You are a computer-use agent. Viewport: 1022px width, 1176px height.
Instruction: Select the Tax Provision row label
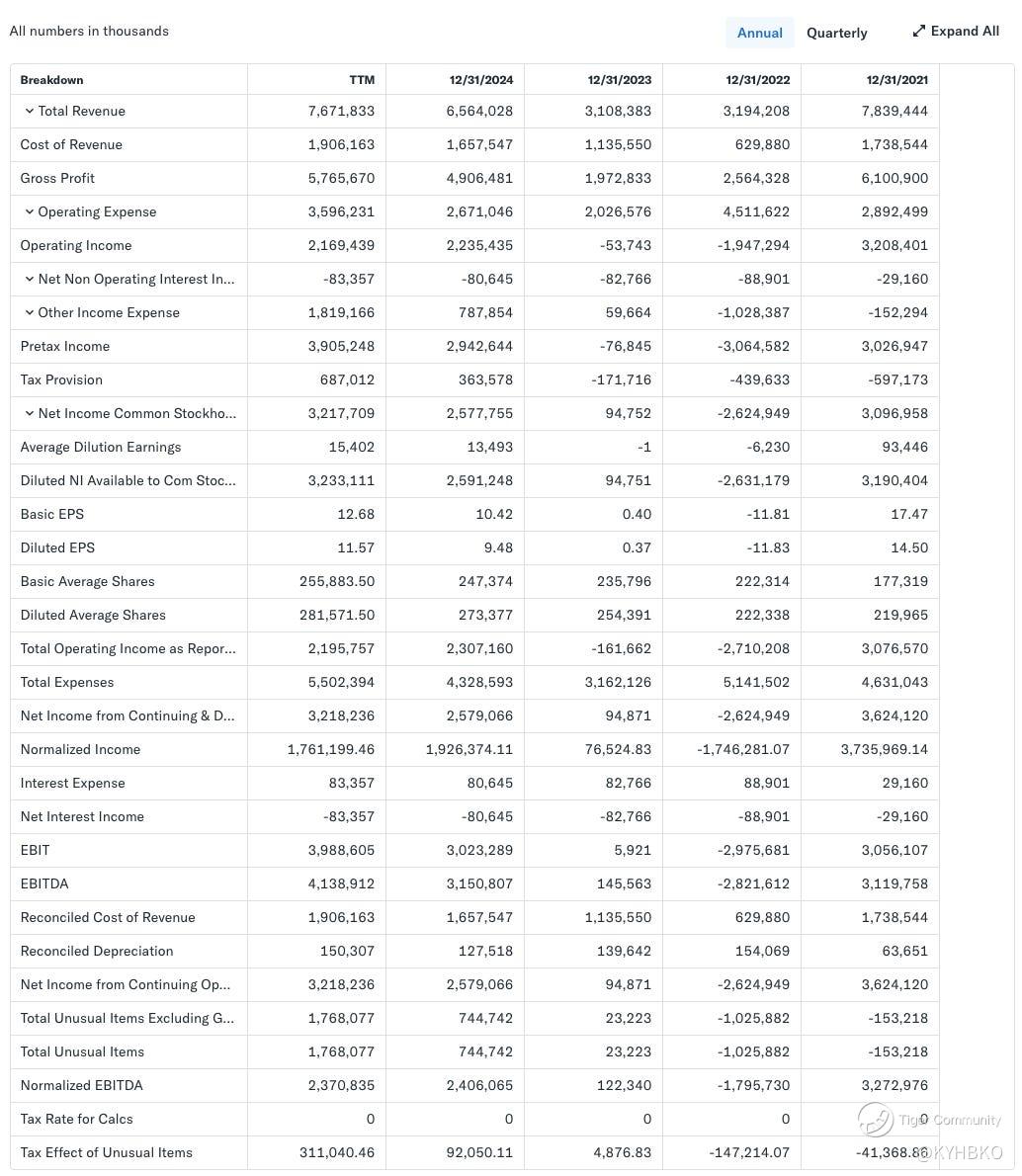(x=61, y=379)
